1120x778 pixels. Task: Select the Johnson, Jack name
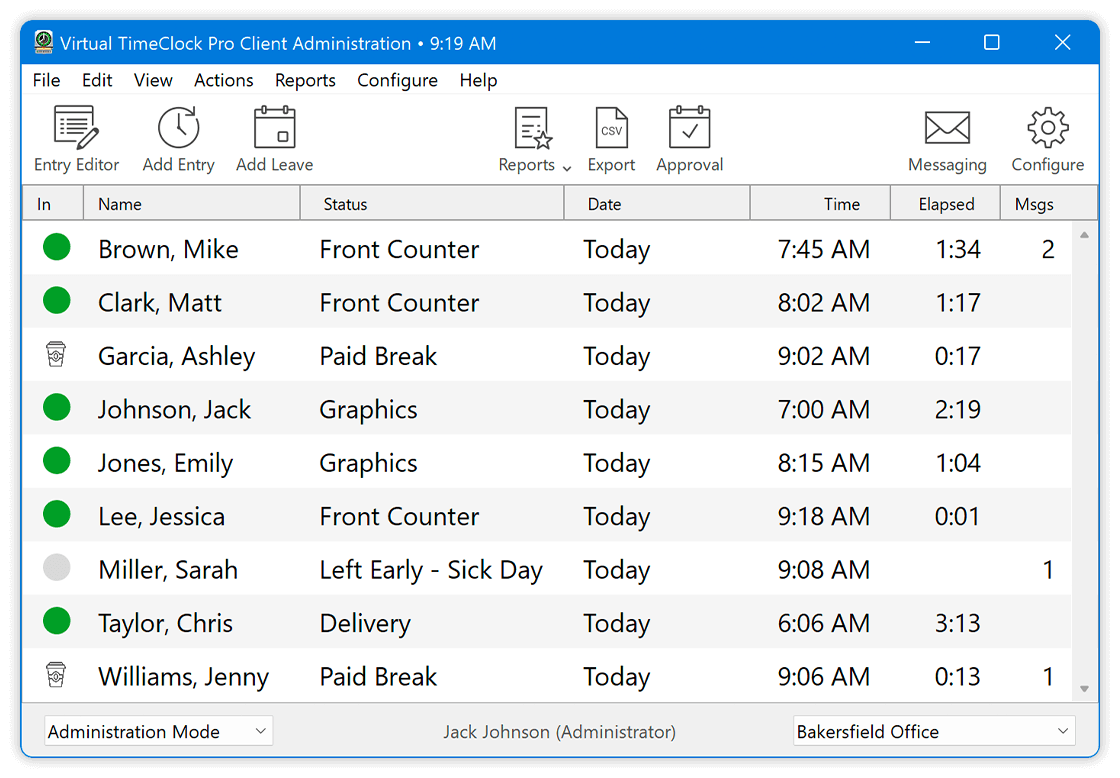coord(174,410)
